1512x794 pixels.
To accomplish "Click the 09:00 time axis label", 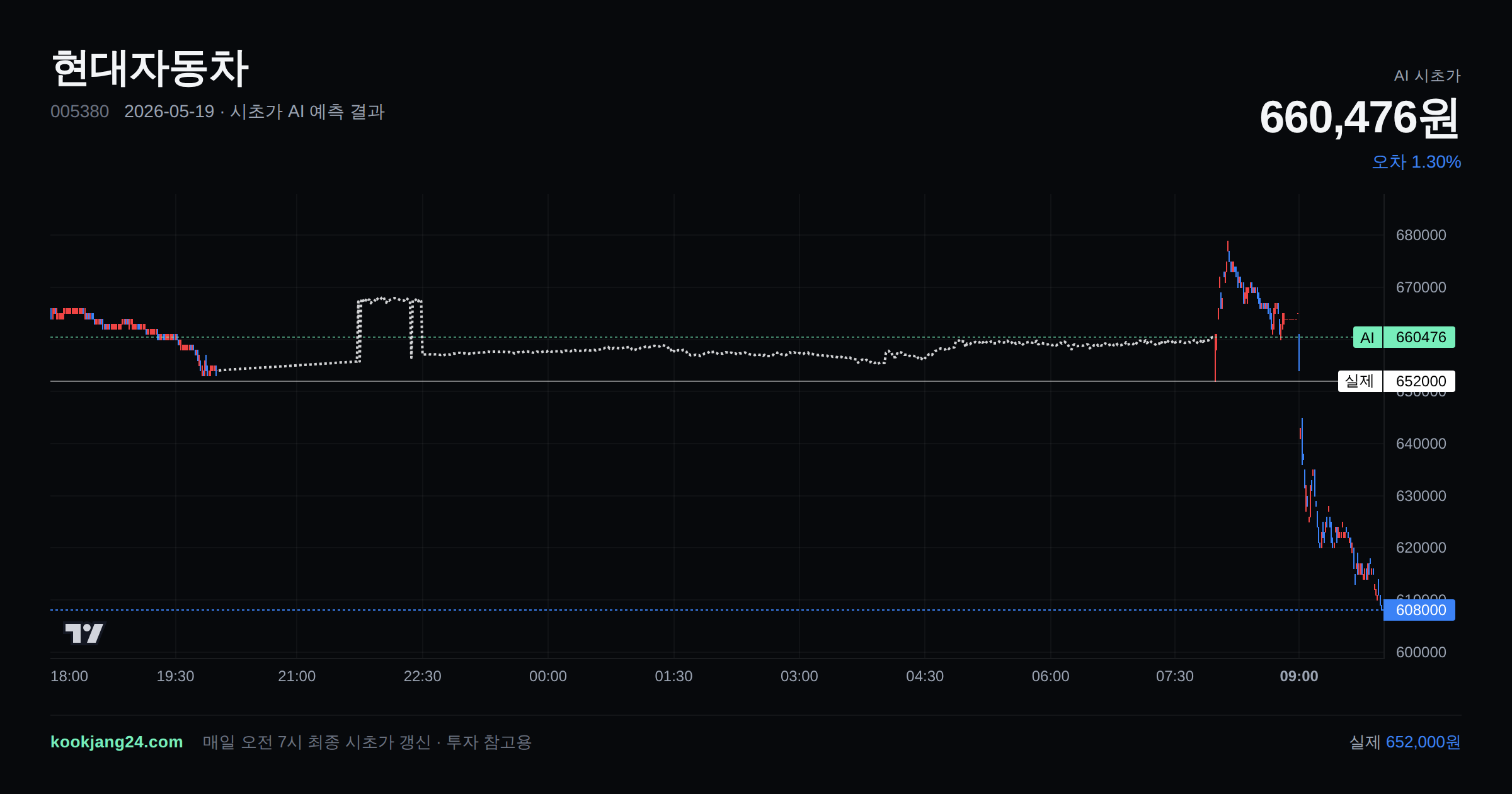I will [1299, 676].
